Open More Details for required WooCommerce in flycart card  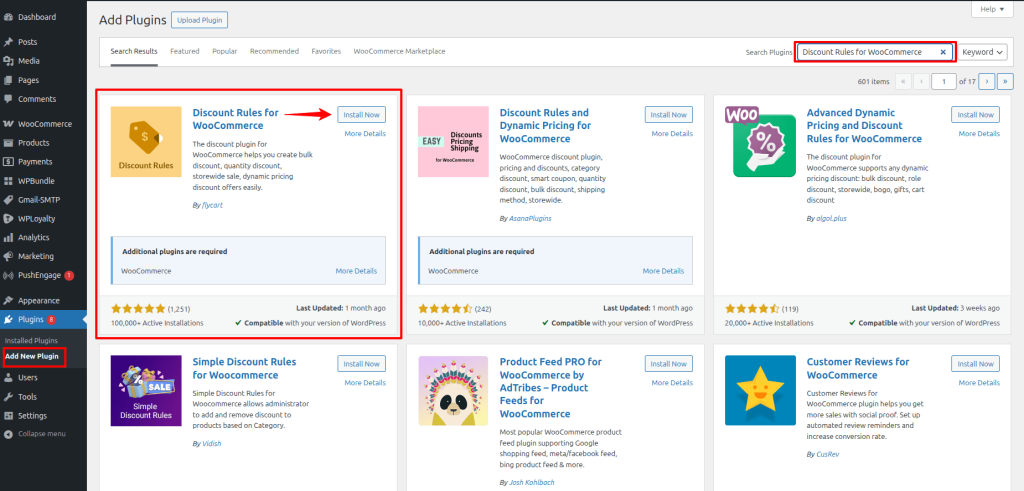point(356,271)
